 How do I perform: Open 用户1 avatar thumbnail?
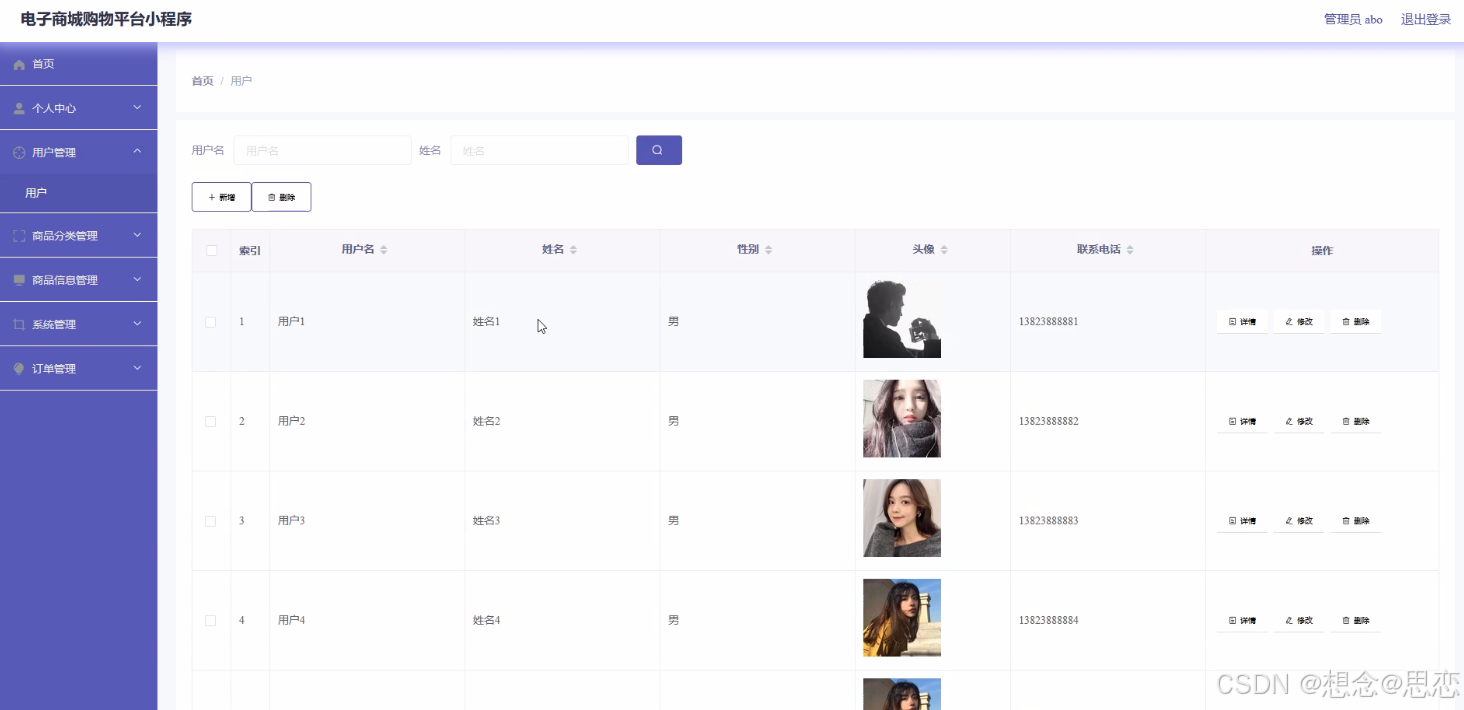point(902,319)
